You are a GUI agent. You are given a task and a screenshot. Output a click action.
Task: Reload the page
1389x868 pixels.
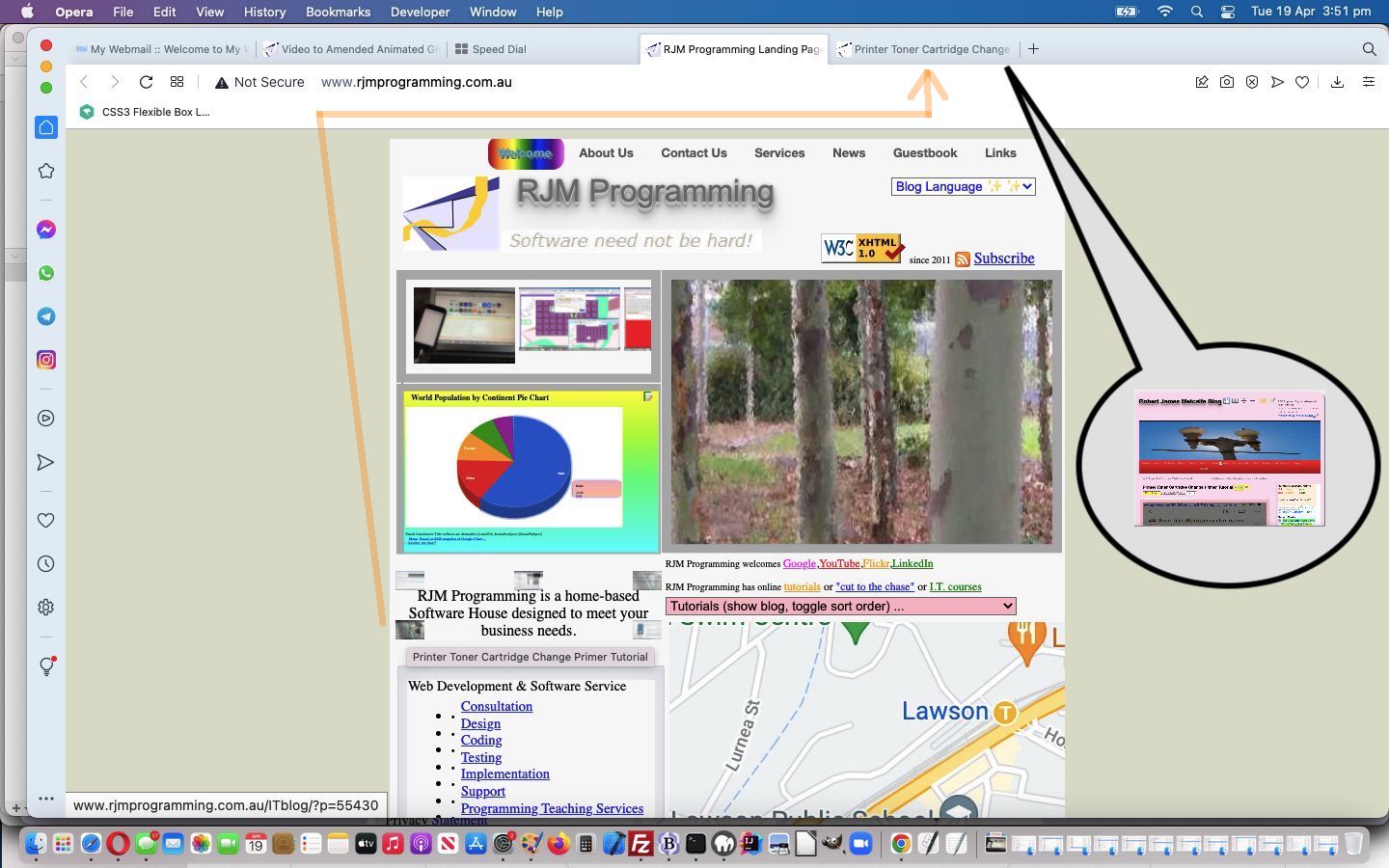(146, 82)
